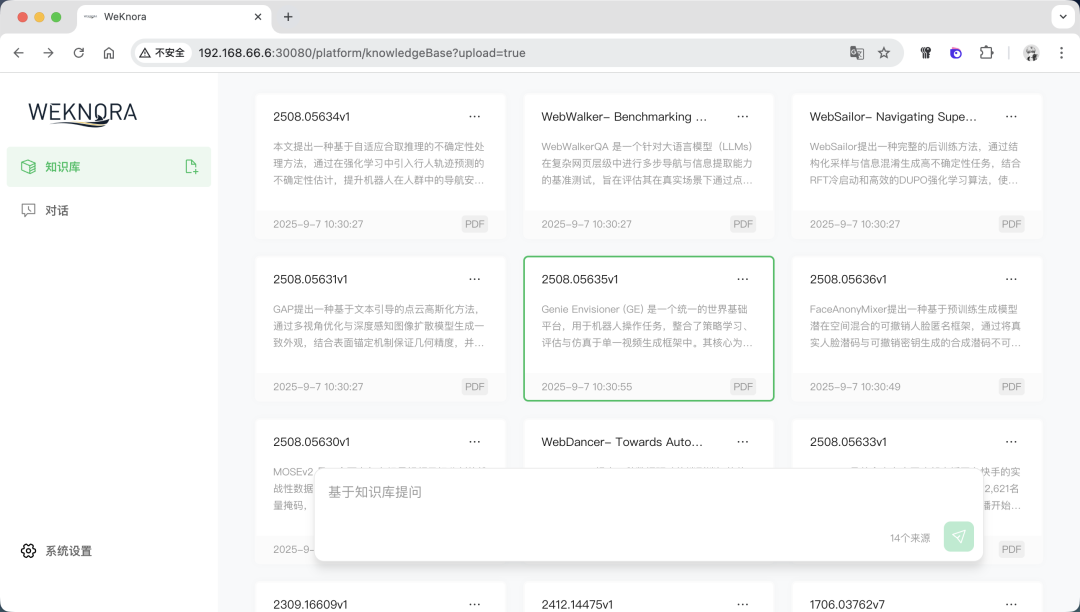Click the WeKnora logo
The height and width of the screenshot is (612, 1080).
(x=82, y=113)
